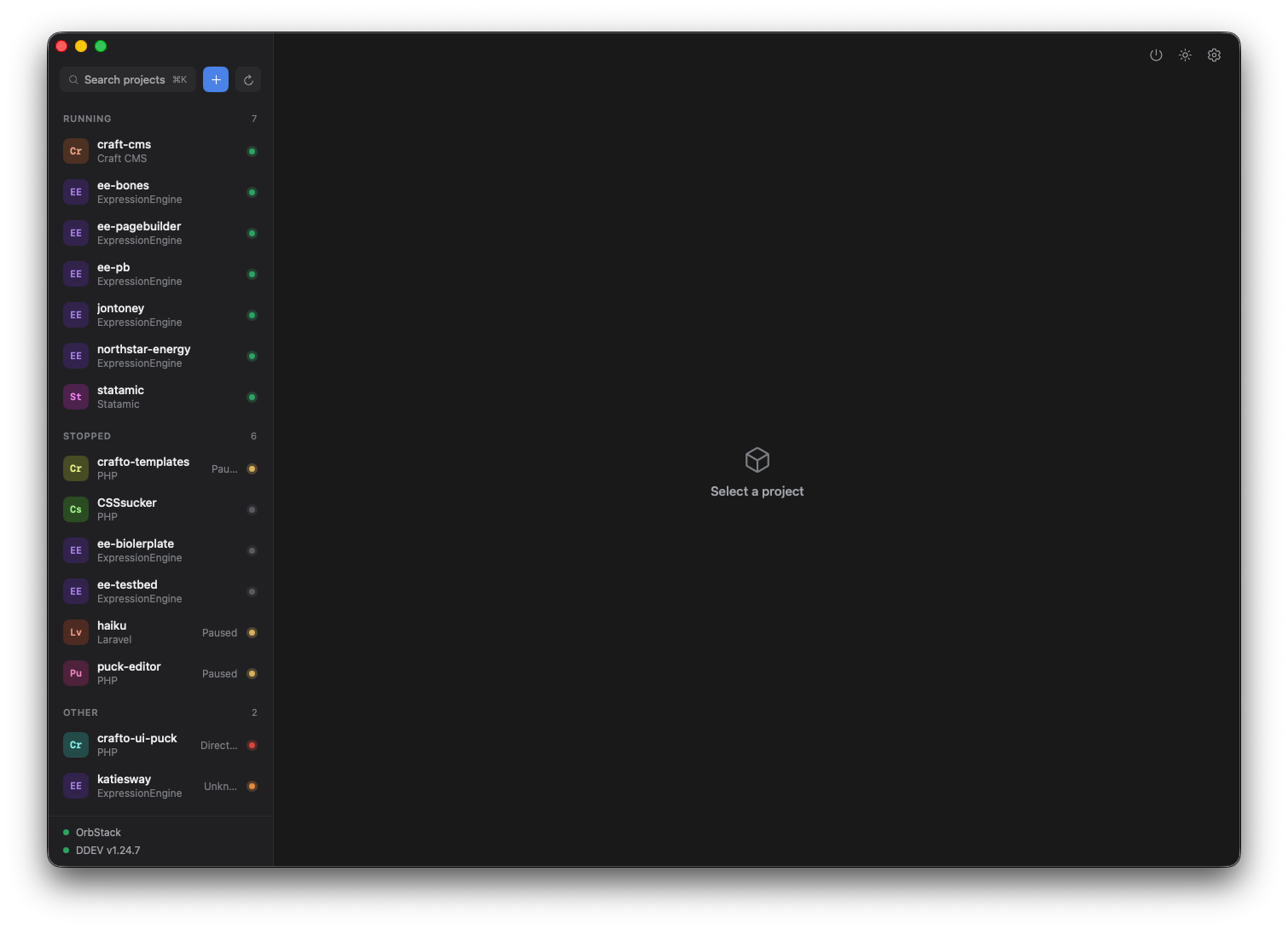
Task: Select the CSSsucker project
Action: click(x=160, y=509)
